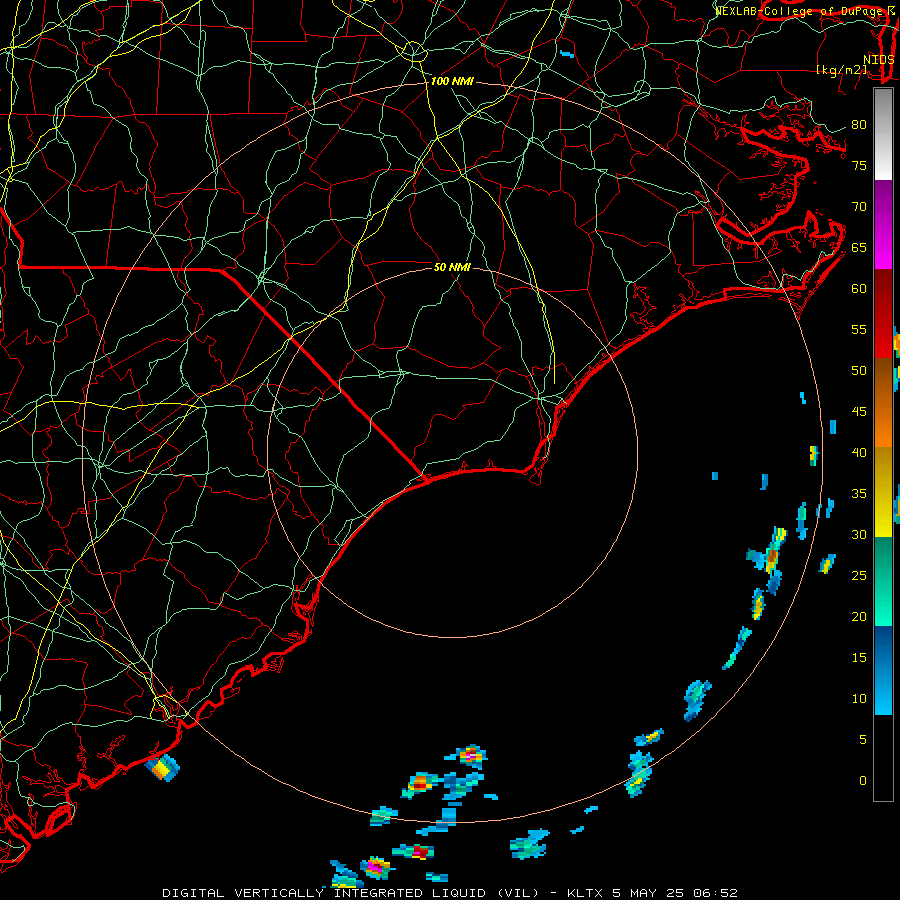This screenshot has width=900, height=900.
Task: Pick the blue segment of the color scale
Action: point(883,670)
